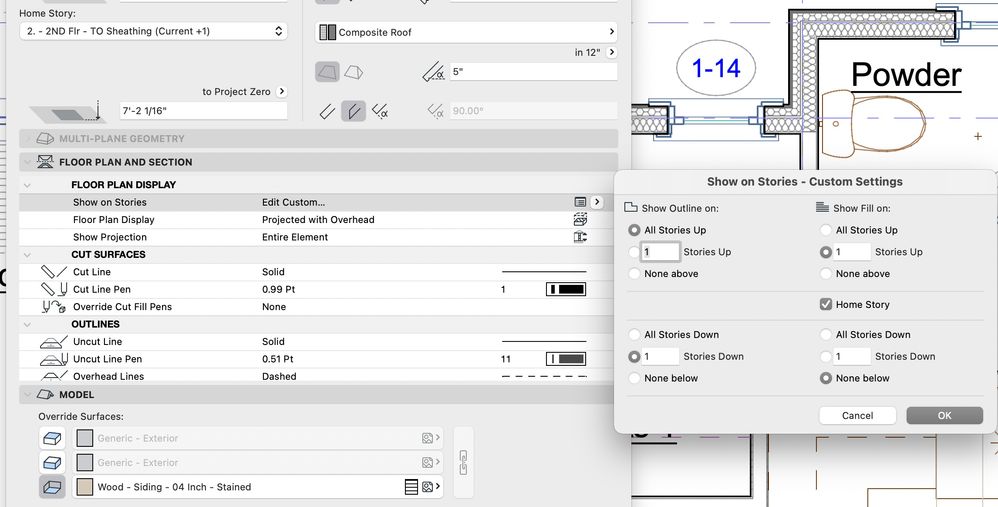
Task: Toggle the Home Story checkbox
Action: (826, 305)
